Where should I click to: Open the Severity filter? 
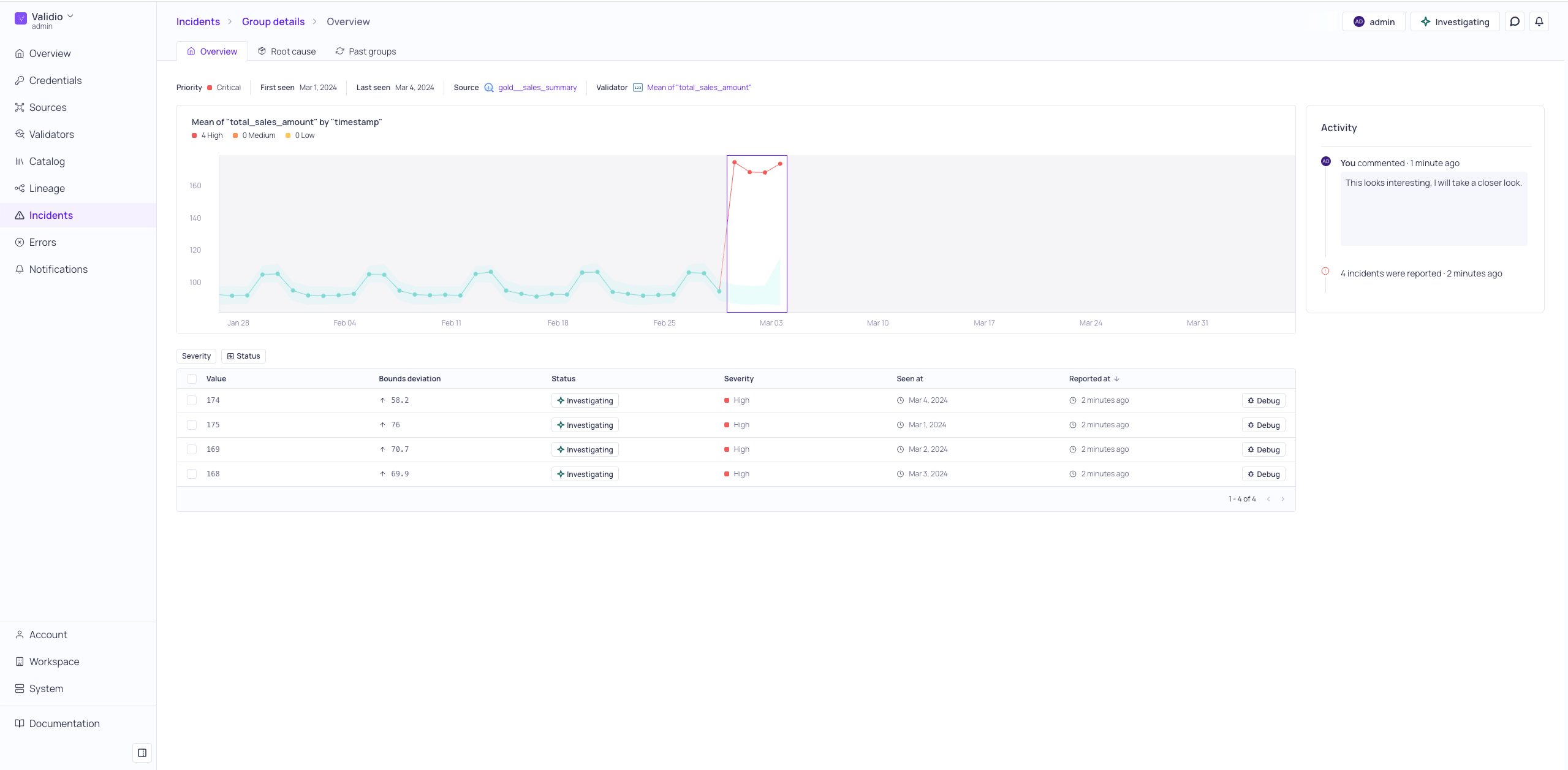pos(196,356)
